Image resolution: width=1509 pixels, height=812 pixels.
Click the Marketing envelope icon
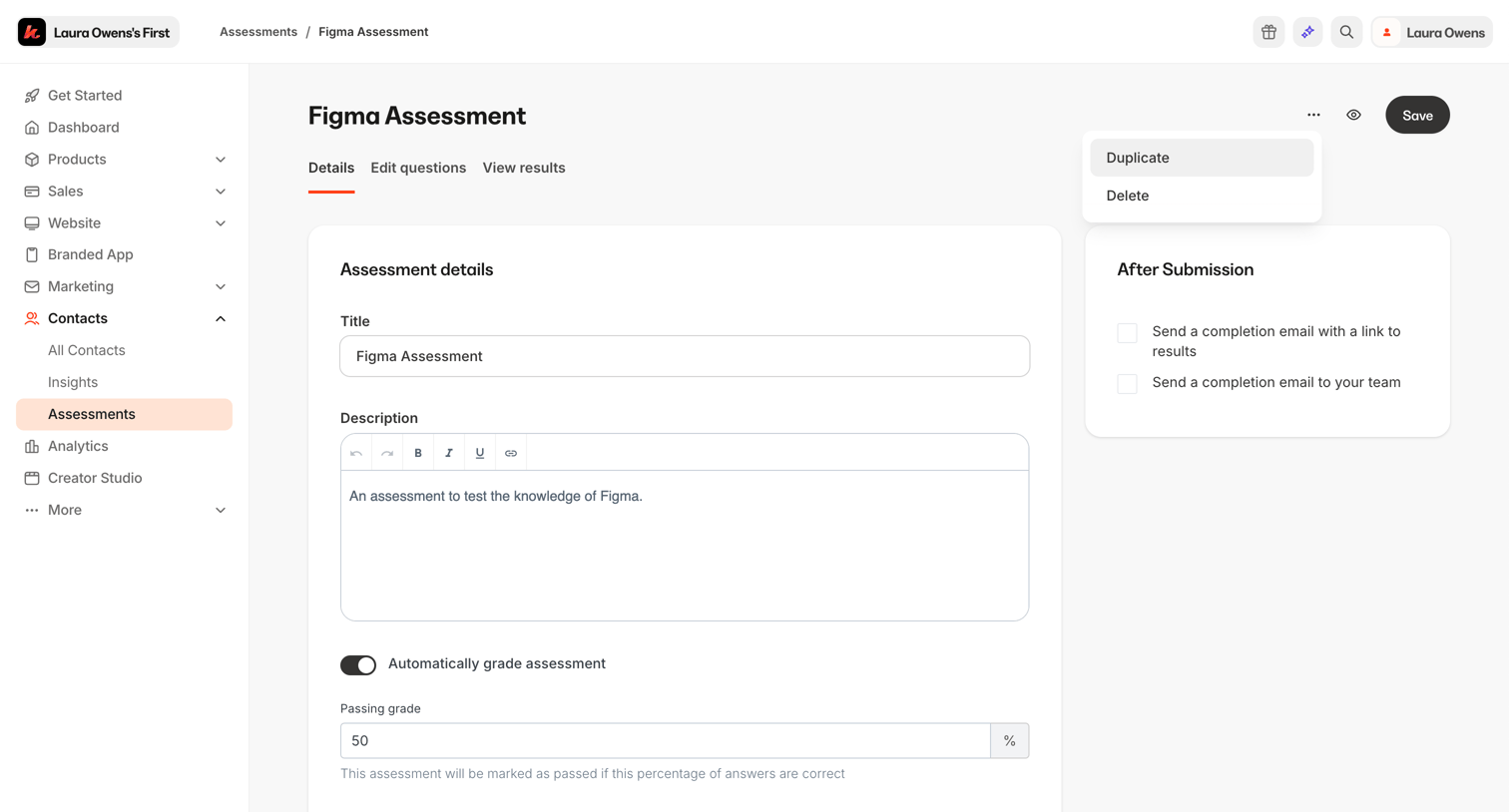point(32,286)
